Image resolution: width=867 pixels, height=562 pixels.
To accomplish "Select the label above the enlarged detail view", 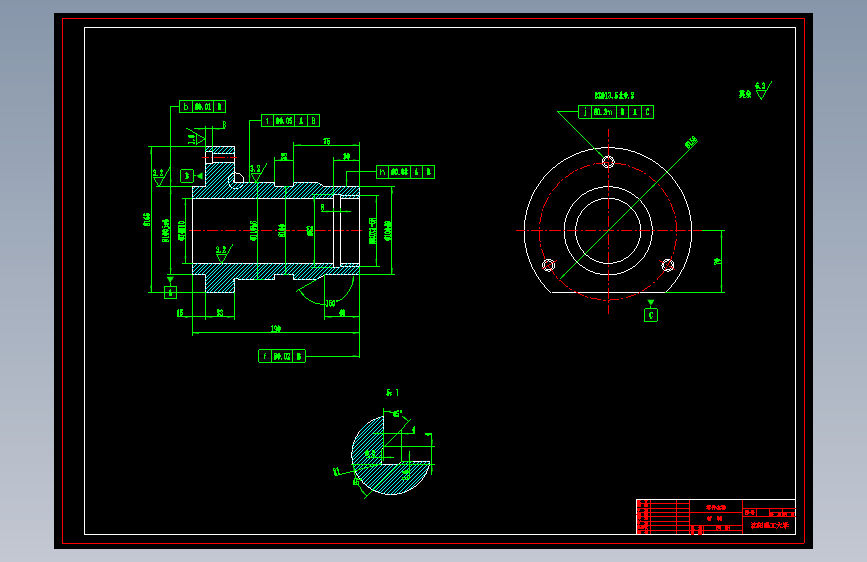I will click(392, 393).
